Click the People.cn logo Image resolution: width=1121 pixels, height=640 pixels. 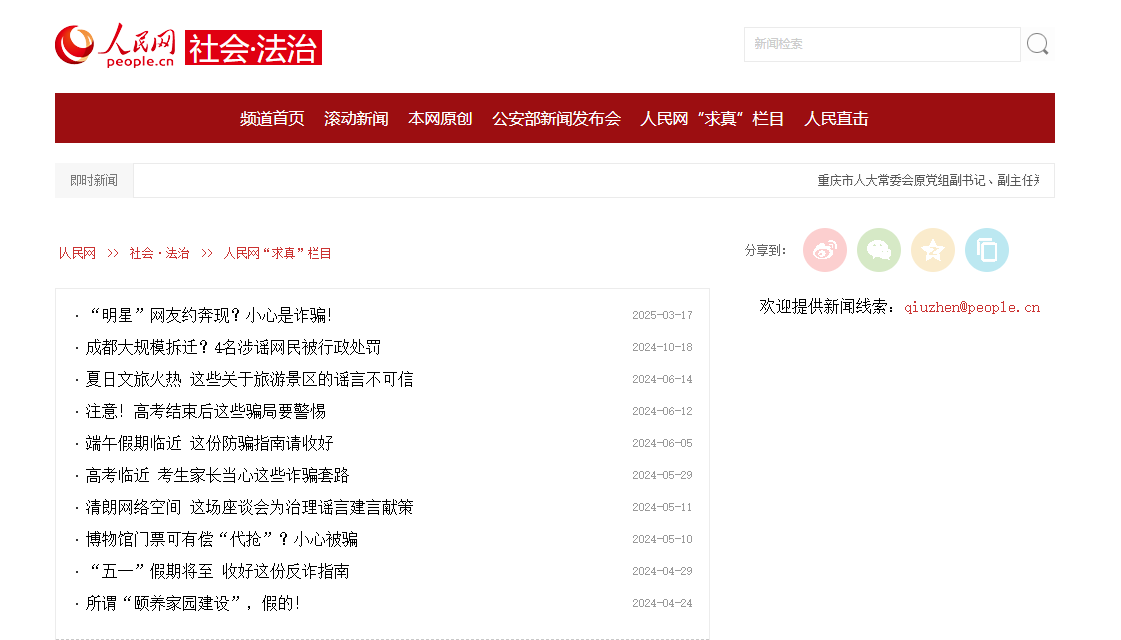point(116,46)
